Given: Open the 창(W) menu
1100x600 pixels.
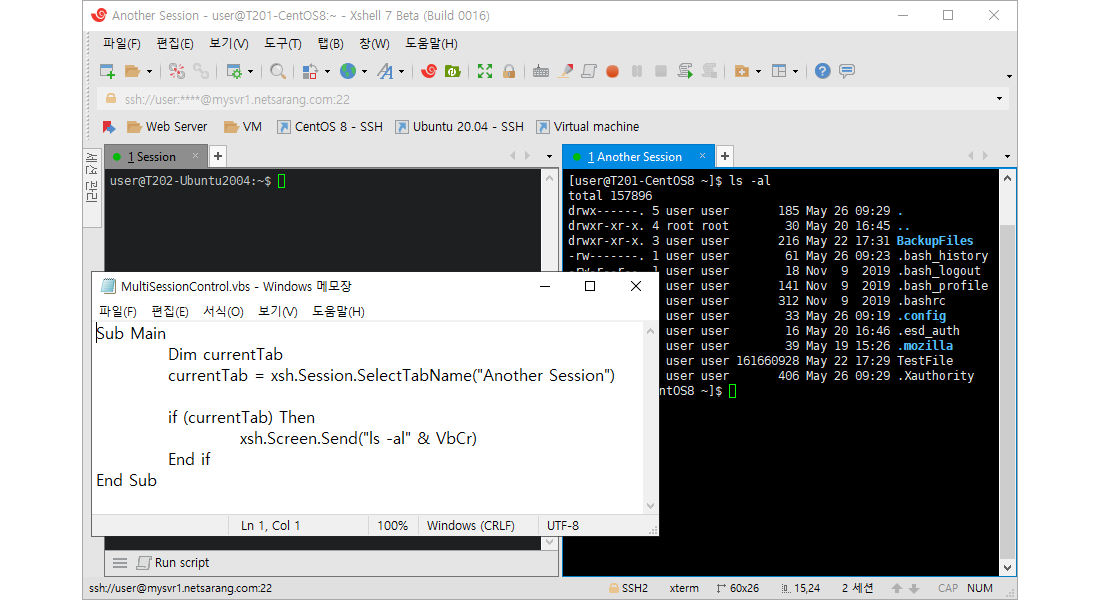Looking at the screenshot, I should [x=374, y=44].
